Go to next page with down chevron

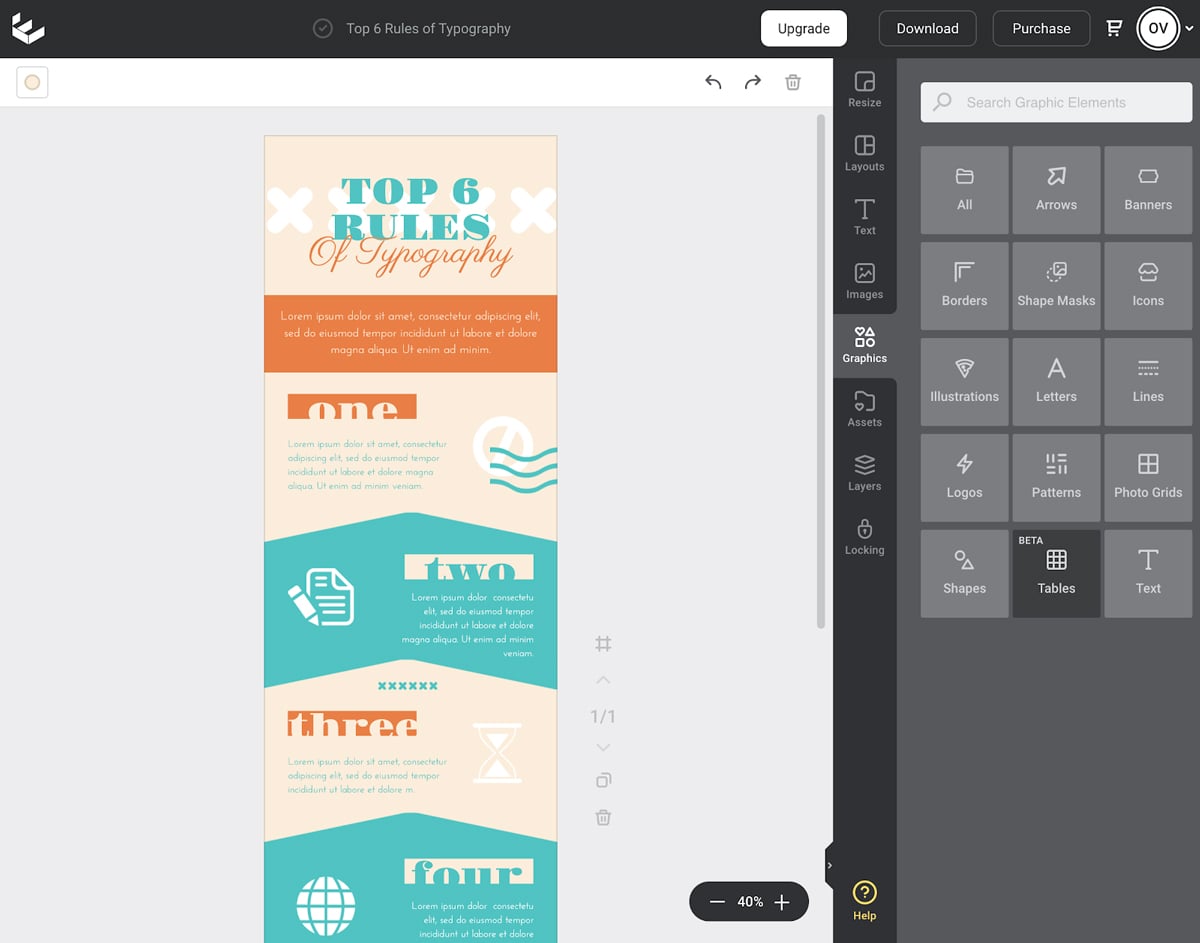point(603,748)
